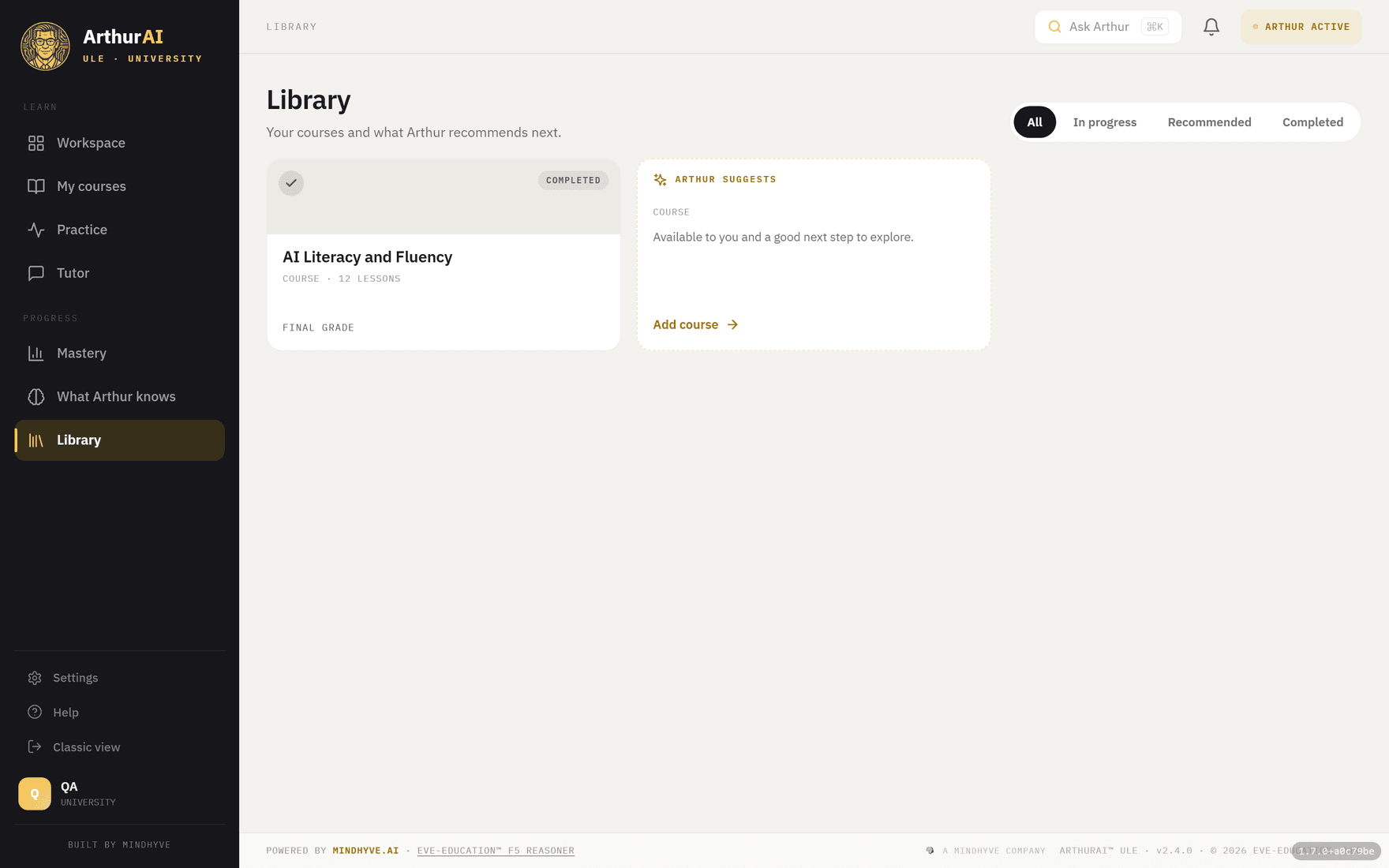Click the build version badge
Screen dimensions: 1389x868
coord(1336,851)
